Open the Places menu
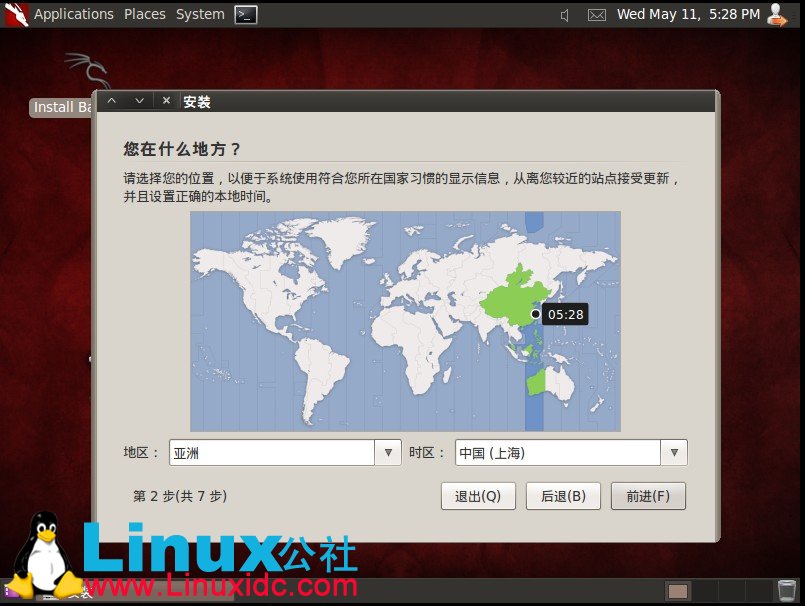This screenshot has height=606, width=805. coord(144,14)
